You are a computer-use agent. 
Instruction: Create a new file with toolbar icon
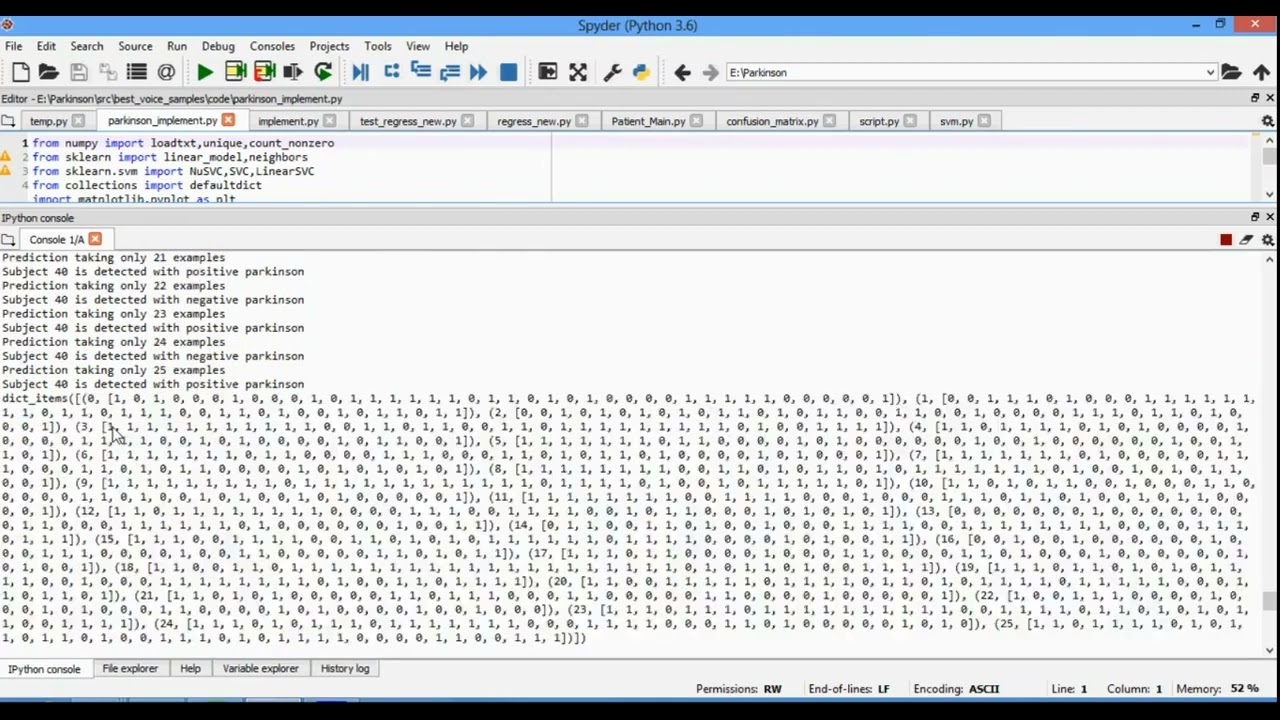(x=20, y=72)
